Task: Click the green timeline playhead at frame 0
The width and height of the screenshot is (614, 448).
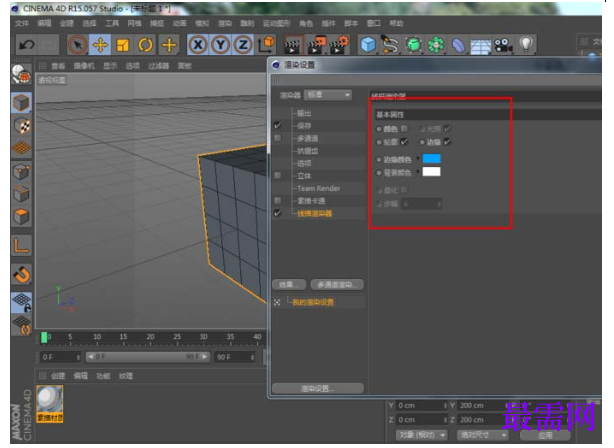Action: (44, 338)
